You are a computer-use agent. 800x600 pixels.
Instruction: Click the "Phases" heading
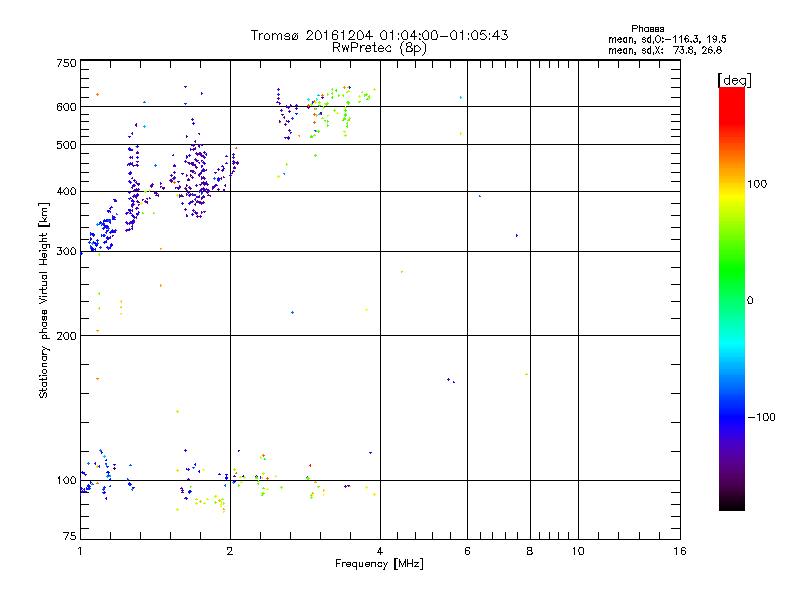[x=647, y=29]
